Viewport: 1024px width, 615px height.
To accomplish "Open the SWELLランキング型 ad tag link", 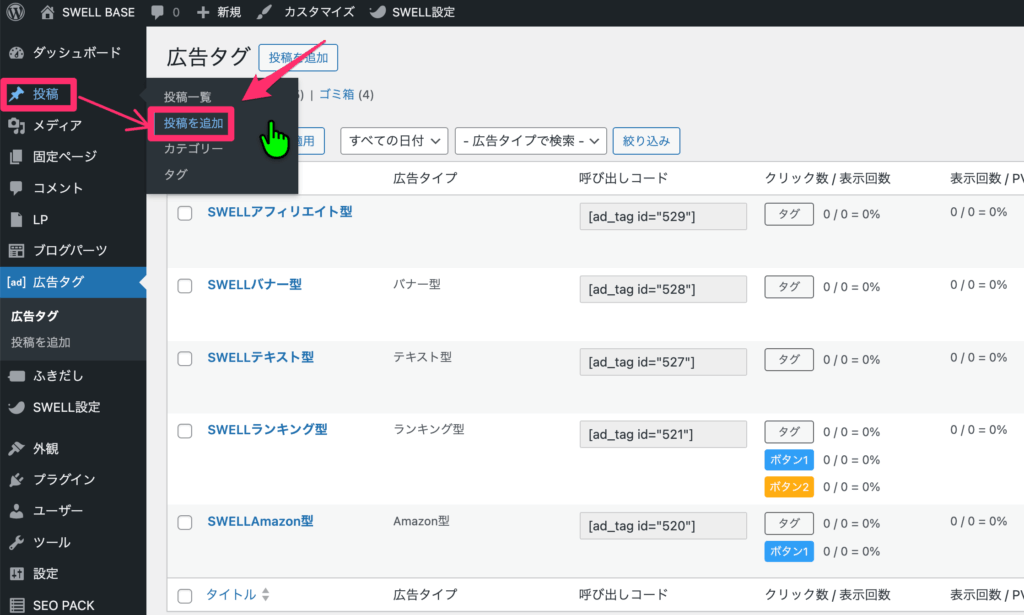I will (267, 430).
